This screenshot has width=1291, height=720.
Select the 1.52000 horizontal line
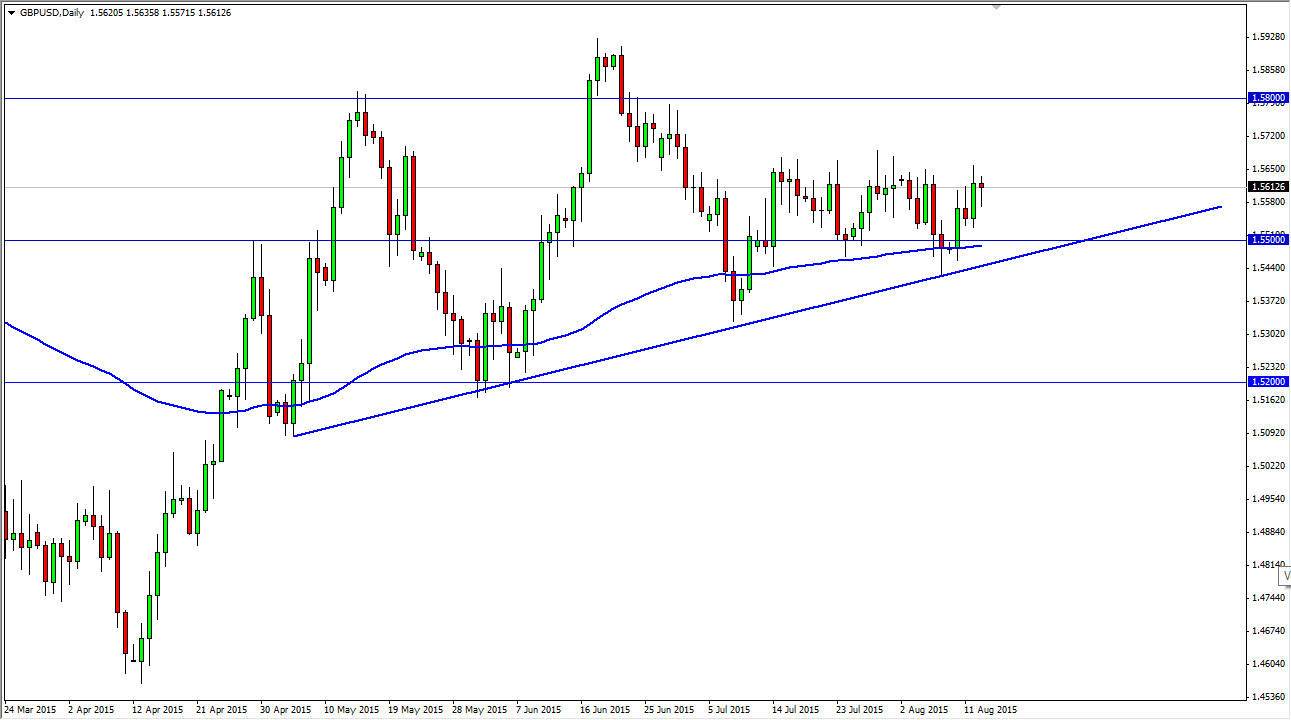(x=700, y=382)
